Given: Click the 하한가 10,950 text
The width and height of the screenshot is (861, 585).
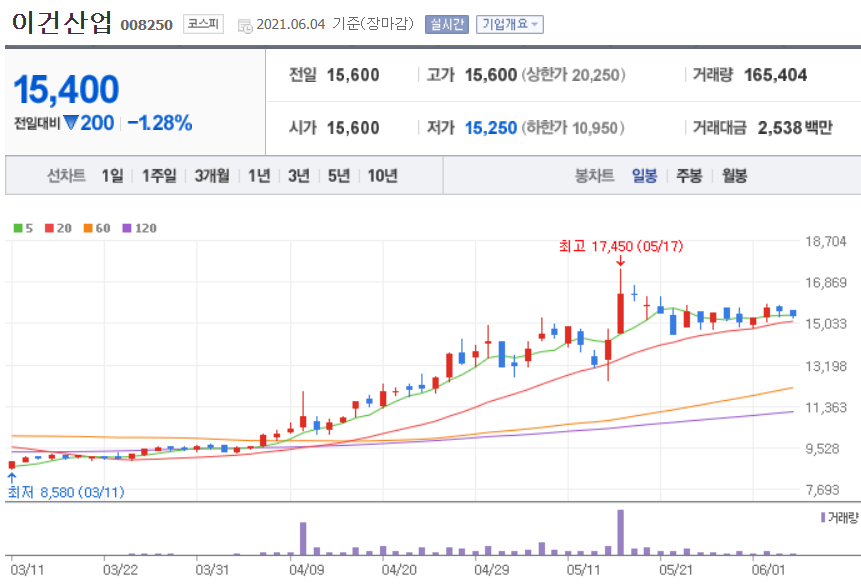Looking at the screenshot, I should (x=573, y=127).
